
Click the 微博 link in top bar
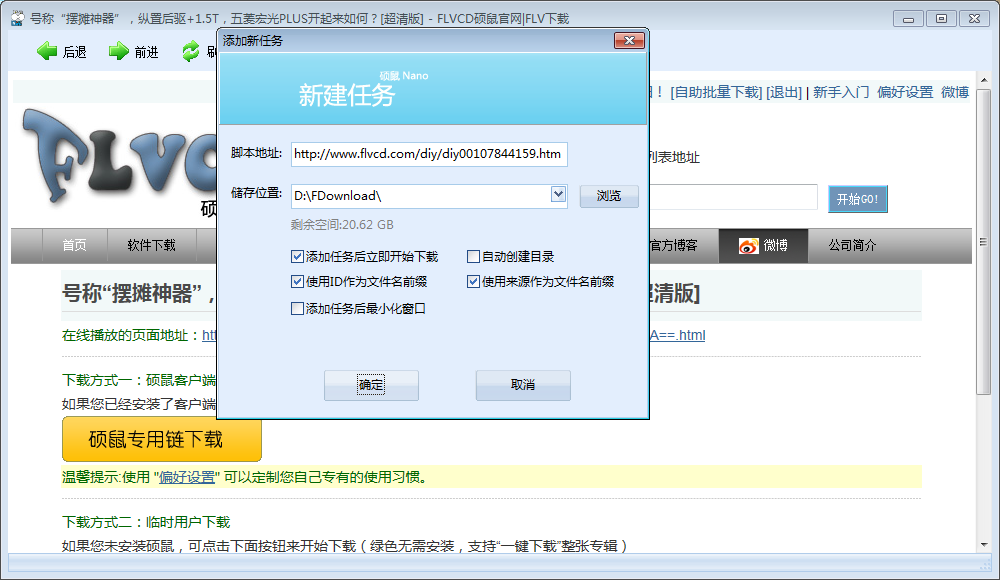[x=955, y=93]
